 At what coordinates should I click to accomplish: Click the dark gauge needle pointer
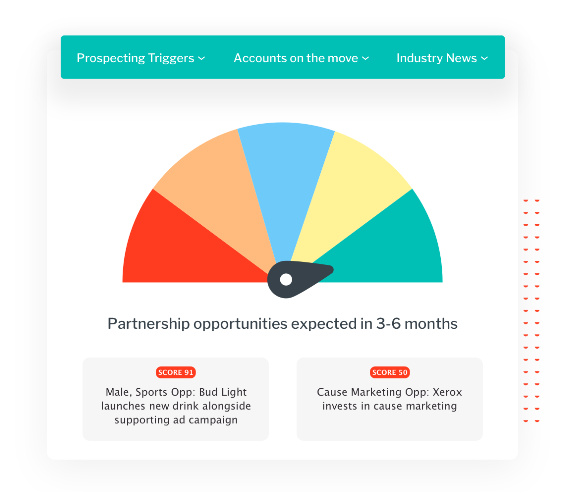[x=299, y=279]
